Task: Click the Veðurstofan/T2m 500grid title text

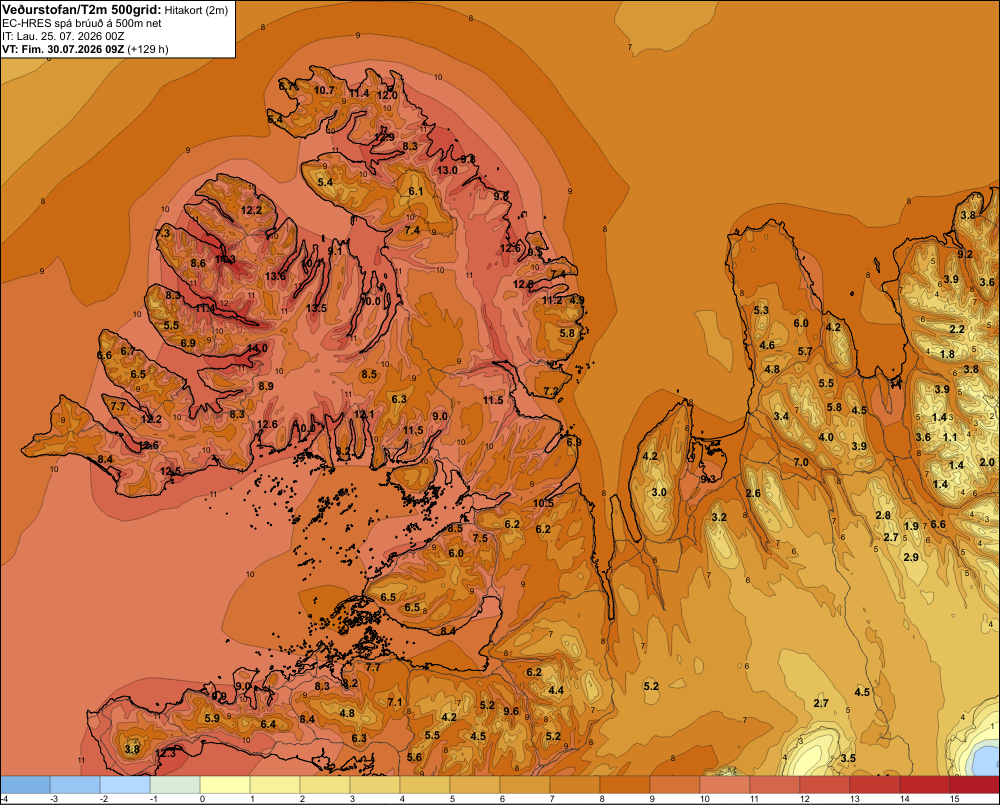Action: [x=82, y=10]
